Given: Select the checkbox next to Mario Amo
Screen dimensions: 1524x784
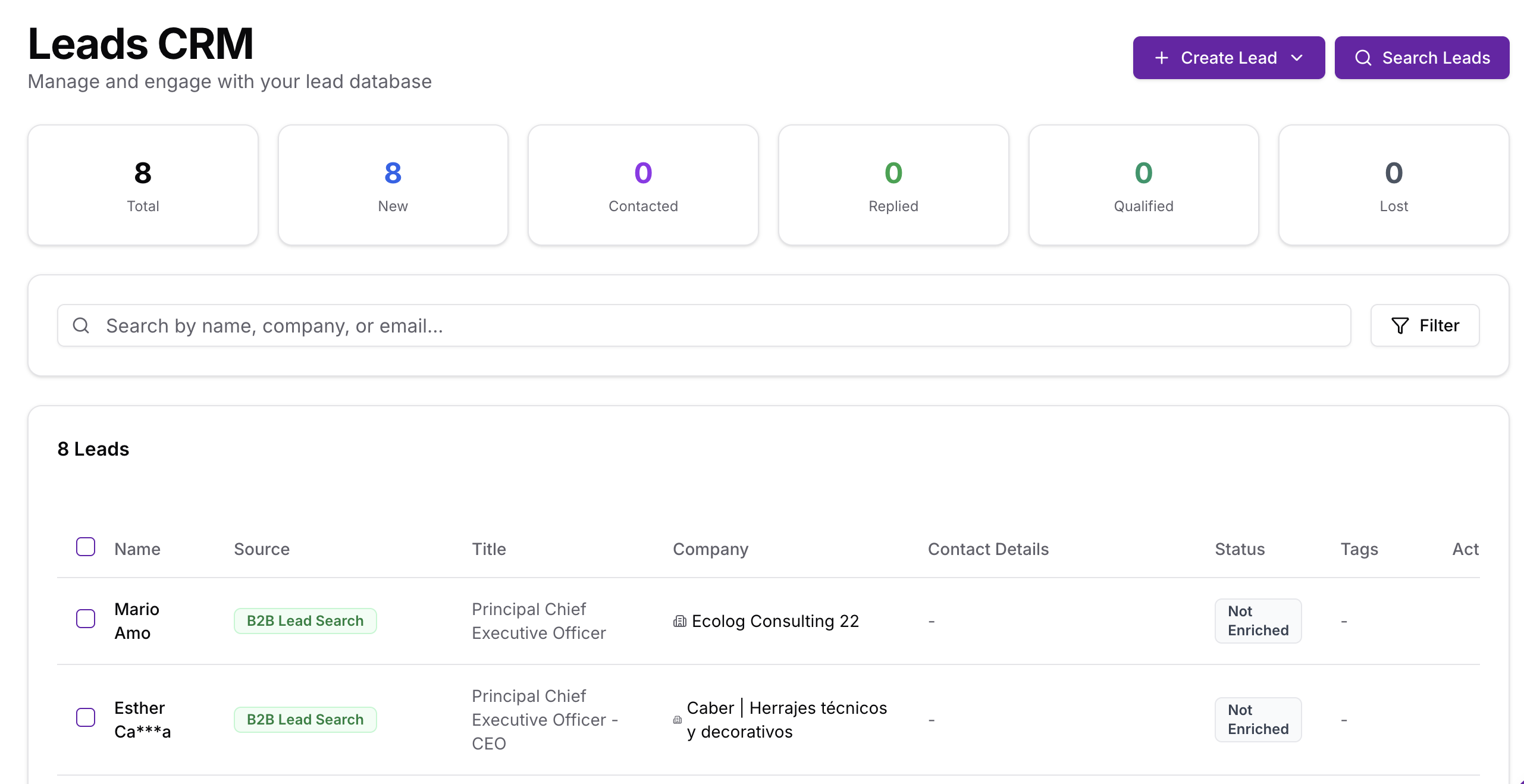Looking at the screenshot, I should pyautogui.click(x=86, y=619).
